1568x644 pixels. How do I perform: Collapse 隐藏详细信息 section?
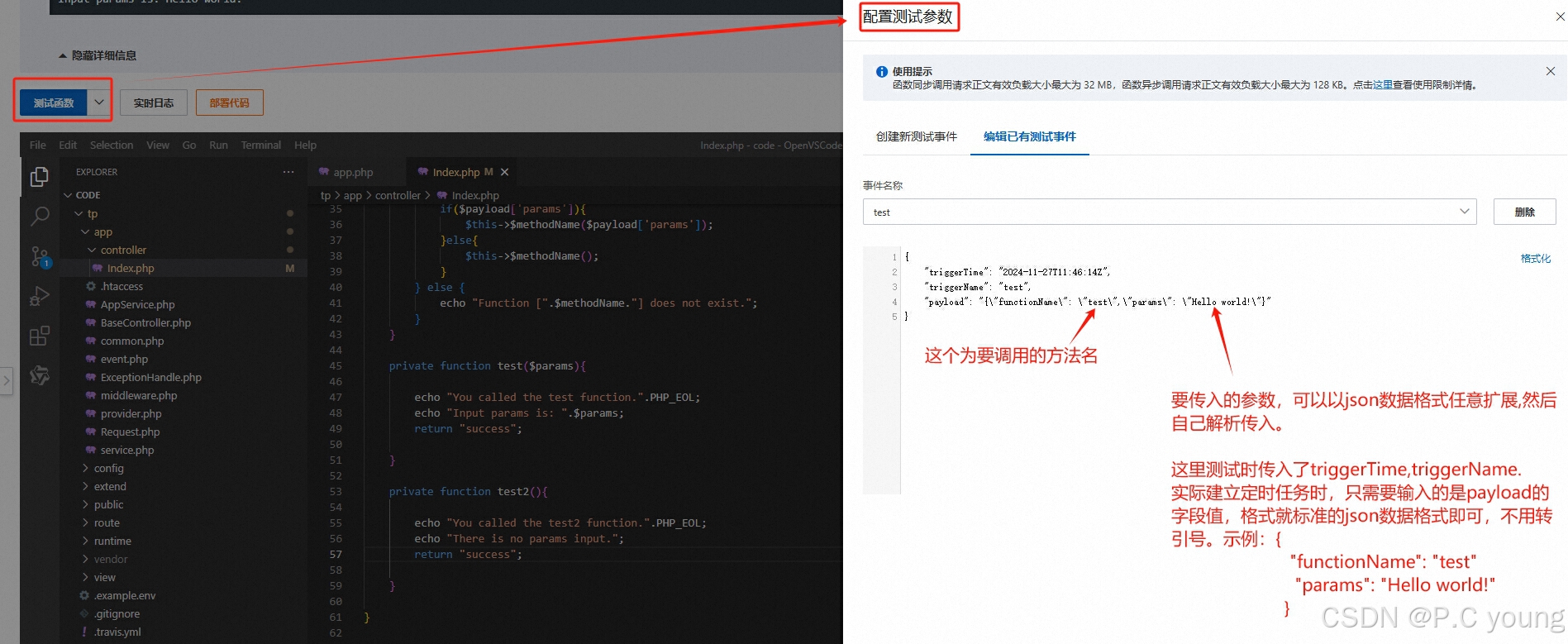click(x=98, y=55)
